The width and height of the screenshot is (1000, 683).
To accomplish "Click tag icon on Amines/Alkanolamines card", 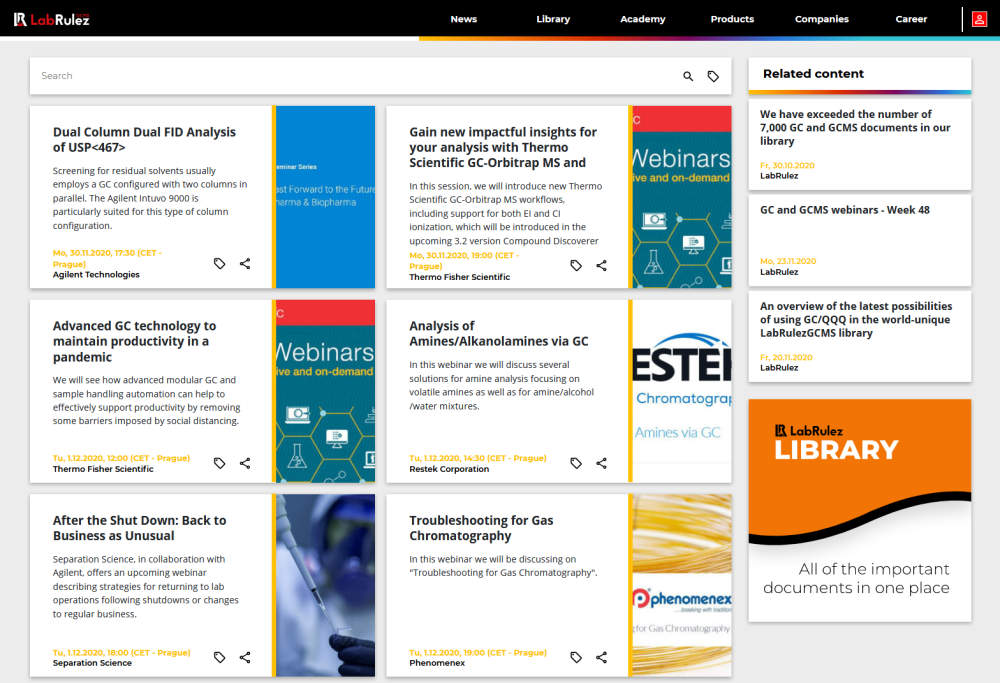I will tap(576, 463).
